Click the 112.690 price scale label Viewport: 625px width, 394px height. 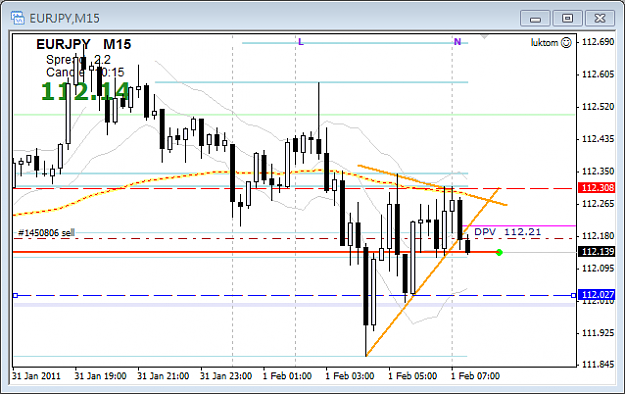598,42
